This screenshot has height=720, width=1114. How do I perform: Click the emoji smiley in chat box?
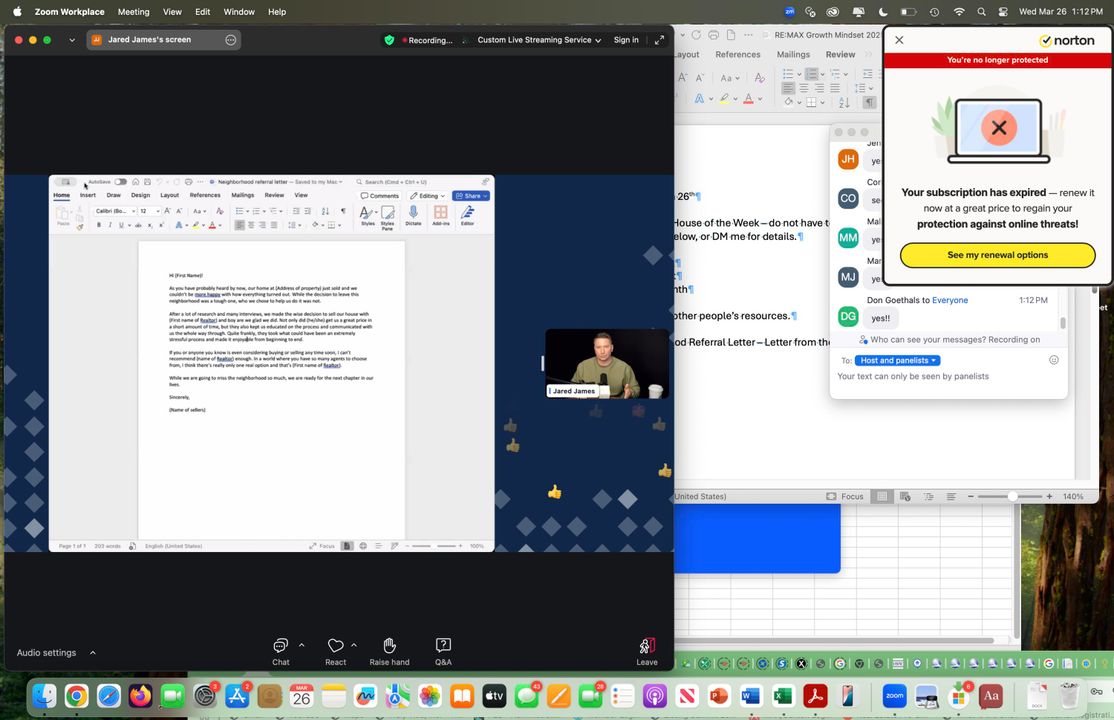[x=1053, y=360]
